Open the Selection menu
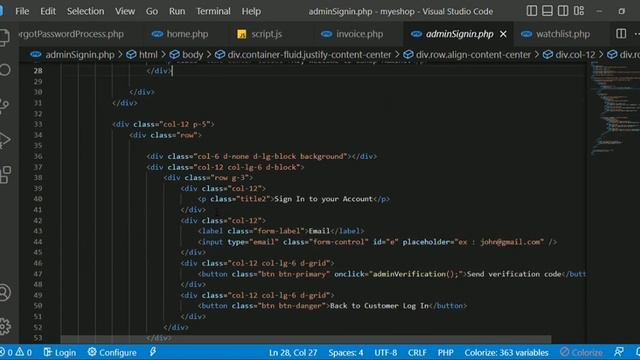 tap(85, 11)
